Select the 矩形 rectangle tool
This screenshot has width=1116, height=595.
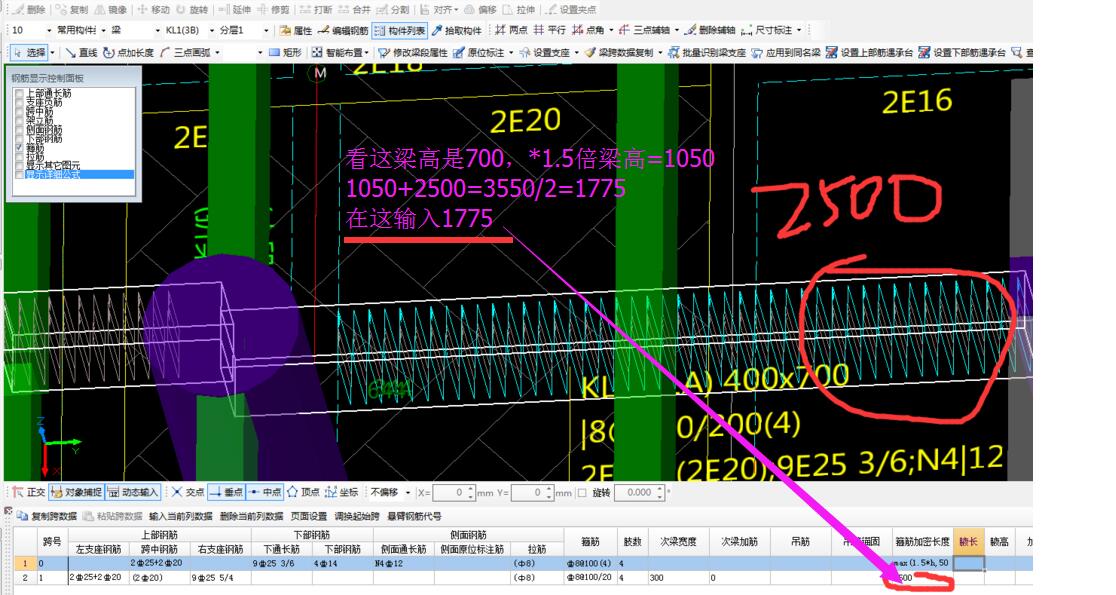click(285, 53)
